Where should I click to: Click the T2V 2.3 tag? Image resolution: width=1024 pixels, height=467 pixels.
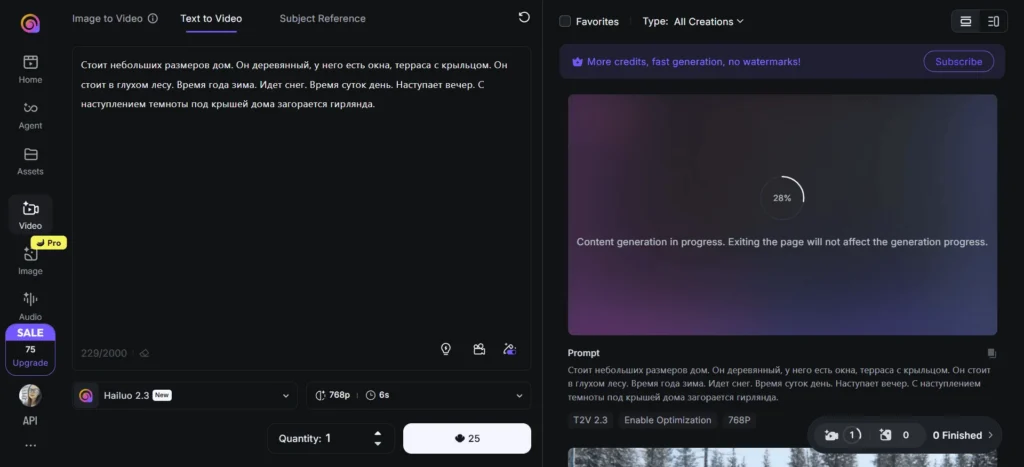click(x=590, y=420)
